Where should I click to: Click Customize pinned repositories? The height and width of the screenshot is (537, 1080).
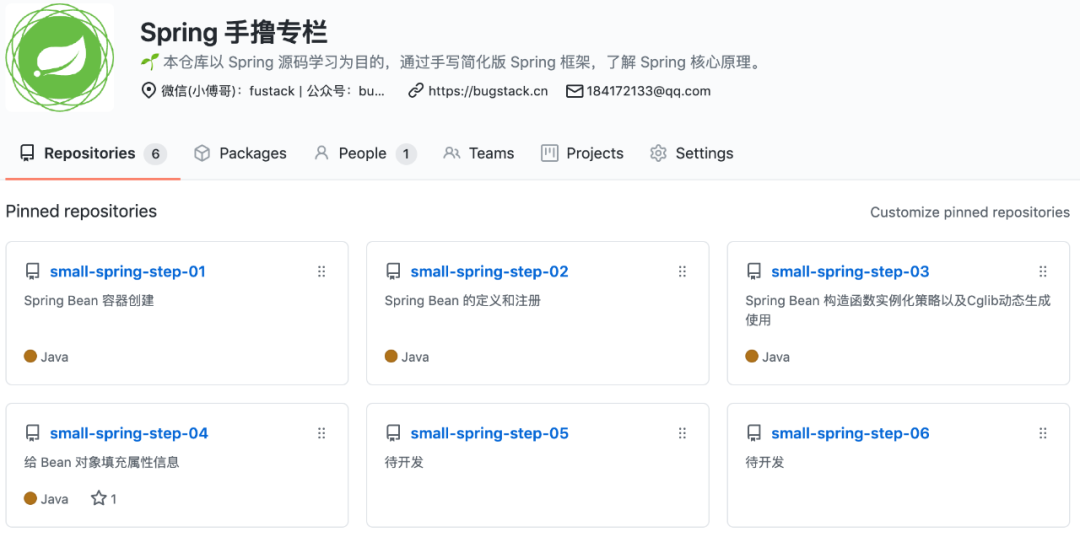click(969, 212)
